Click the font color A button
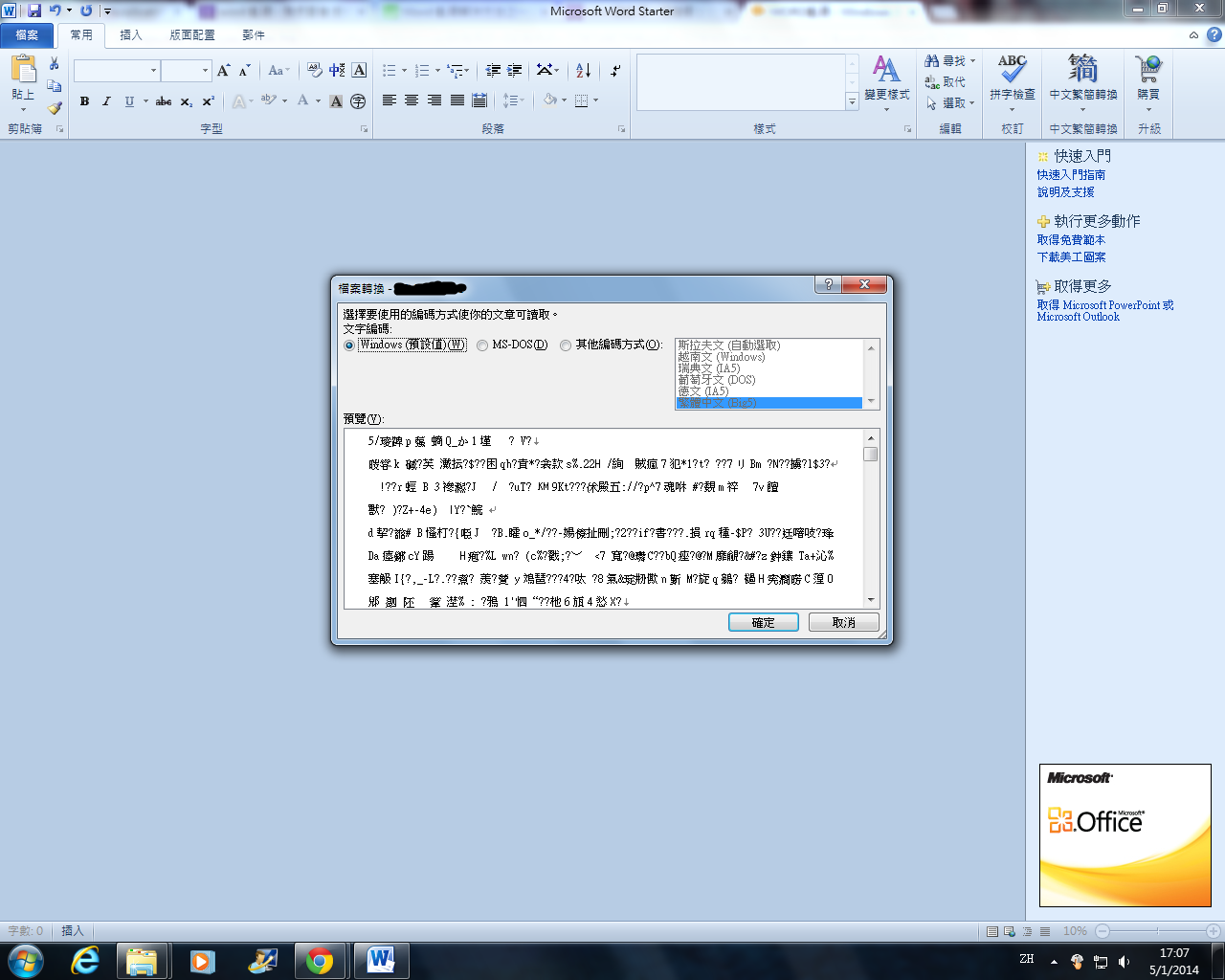Viewport: 1225px width, 980px height. tap(302, 100)
